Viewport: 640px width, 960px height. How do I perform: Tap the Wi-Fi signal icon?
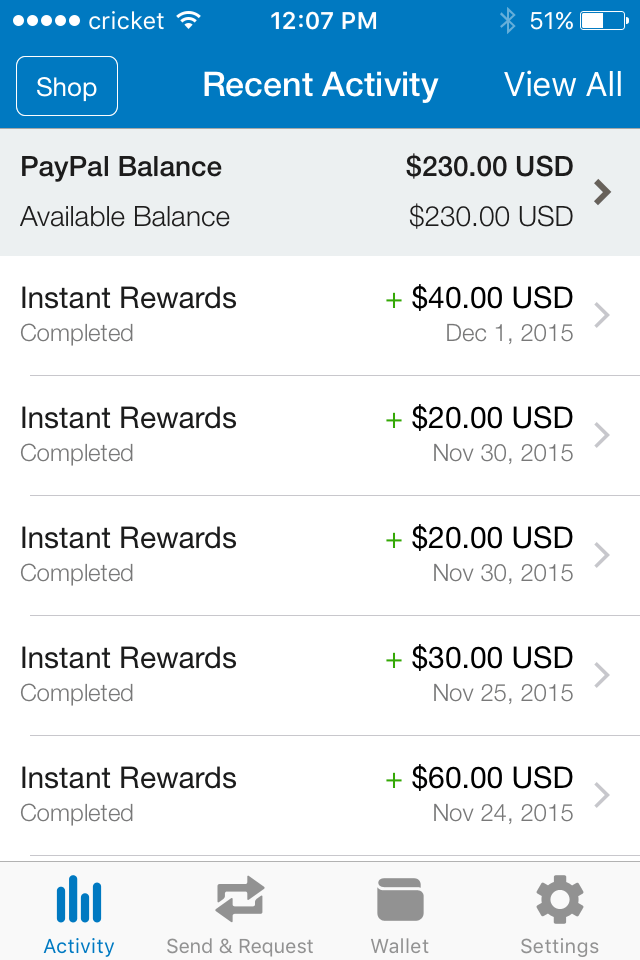[189, 20]
